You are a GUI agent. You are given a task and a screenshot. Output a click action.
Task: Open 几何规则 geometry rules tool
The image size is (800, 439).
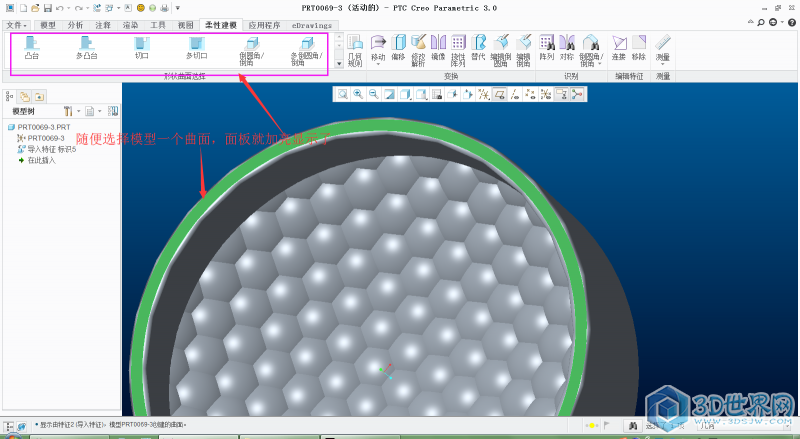coord(355,51)
